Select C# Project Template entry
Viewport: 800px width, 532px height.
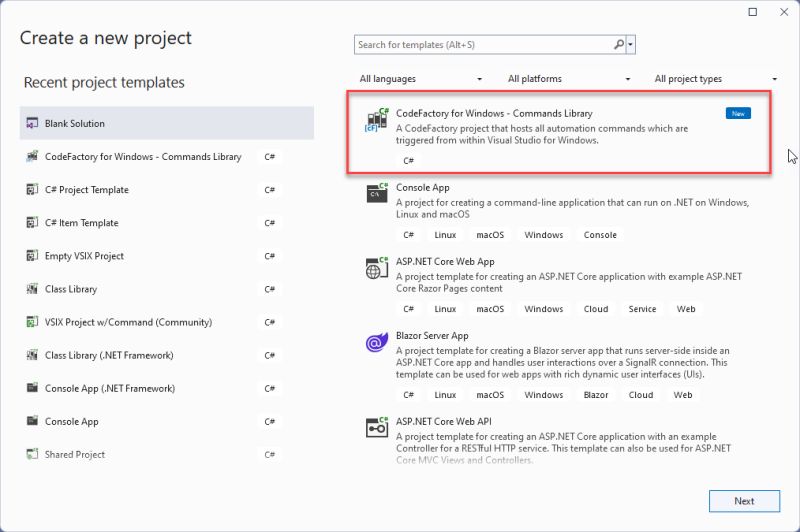(167, 190)
